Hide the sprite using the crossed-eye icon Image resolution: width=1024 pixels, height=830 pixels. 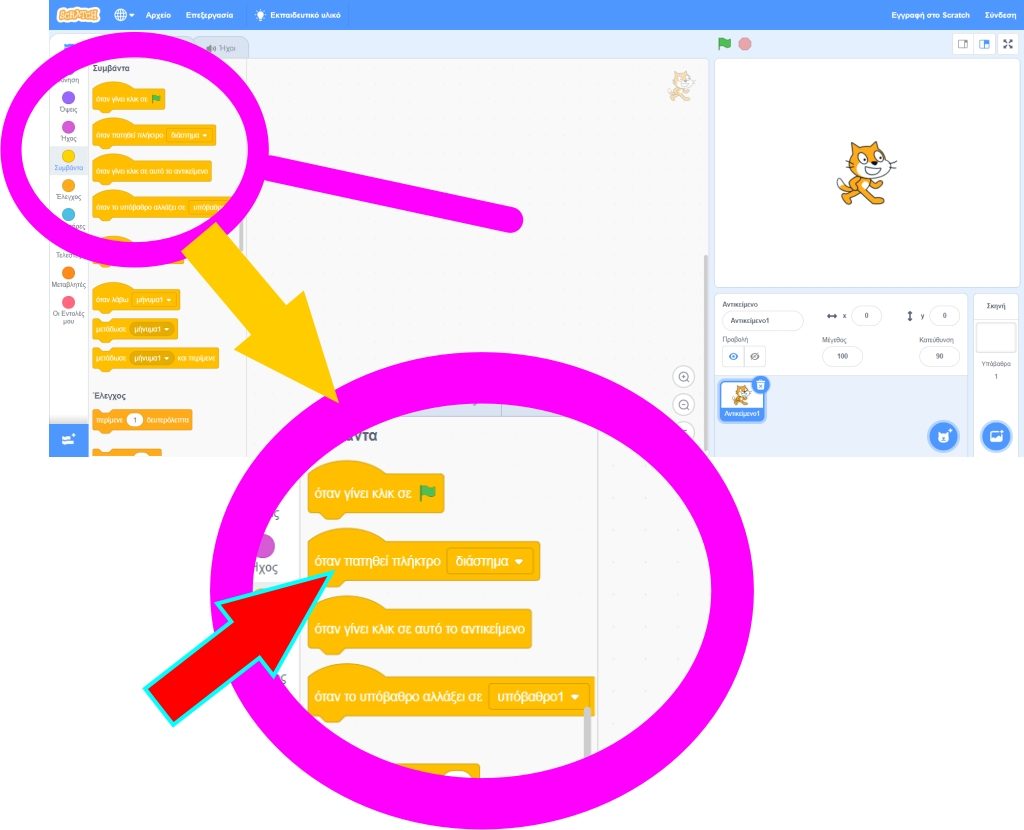point(756,356)
